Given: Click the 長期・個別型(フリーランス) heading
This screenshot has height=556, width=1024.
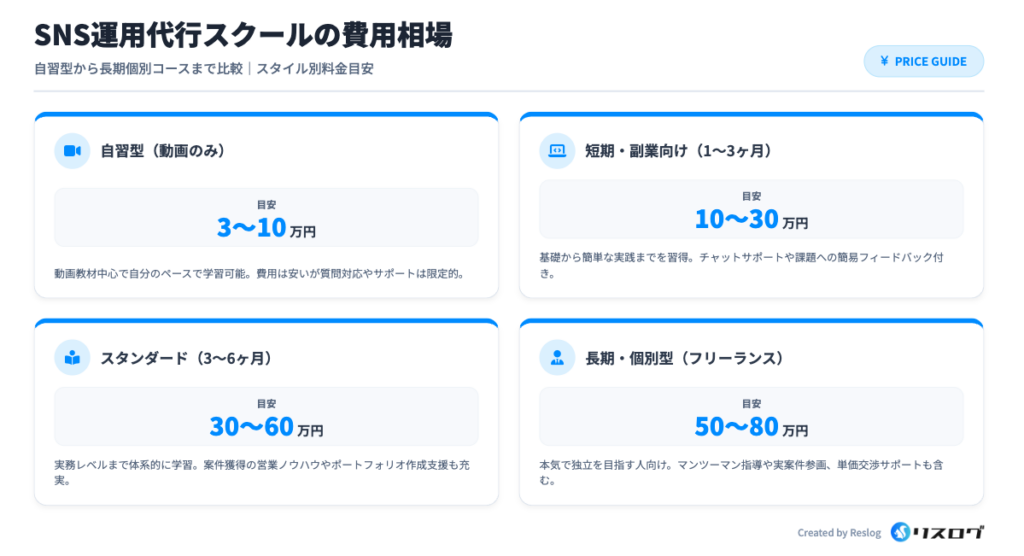Looking at the screenshot, I should click(x=684, y=357).
